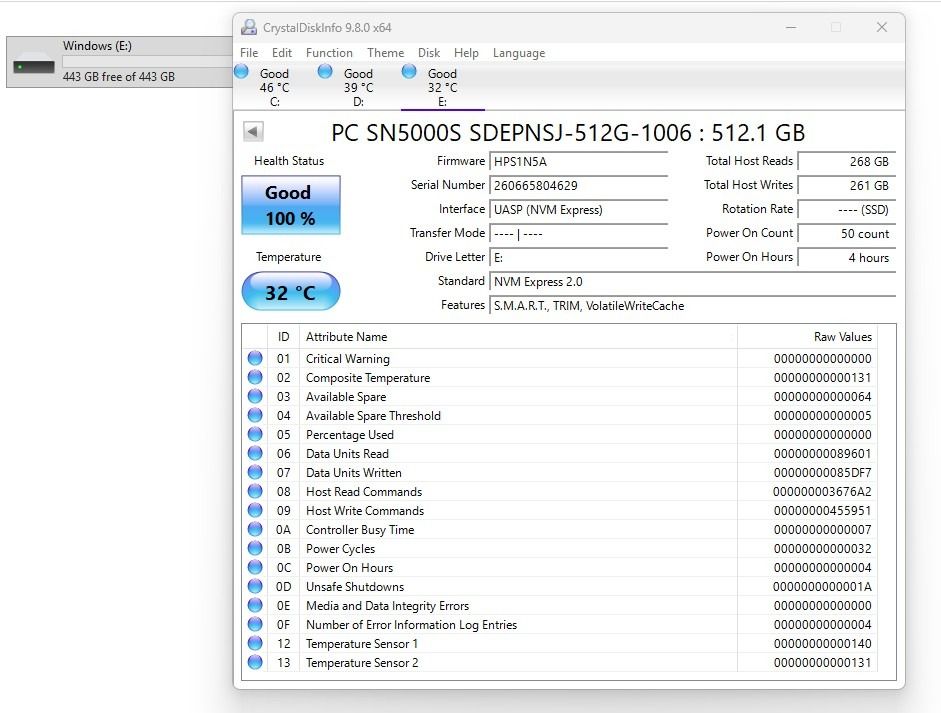Click the Windows (E:) drive capacity bar
941x713 pixels.
[147, 61]
